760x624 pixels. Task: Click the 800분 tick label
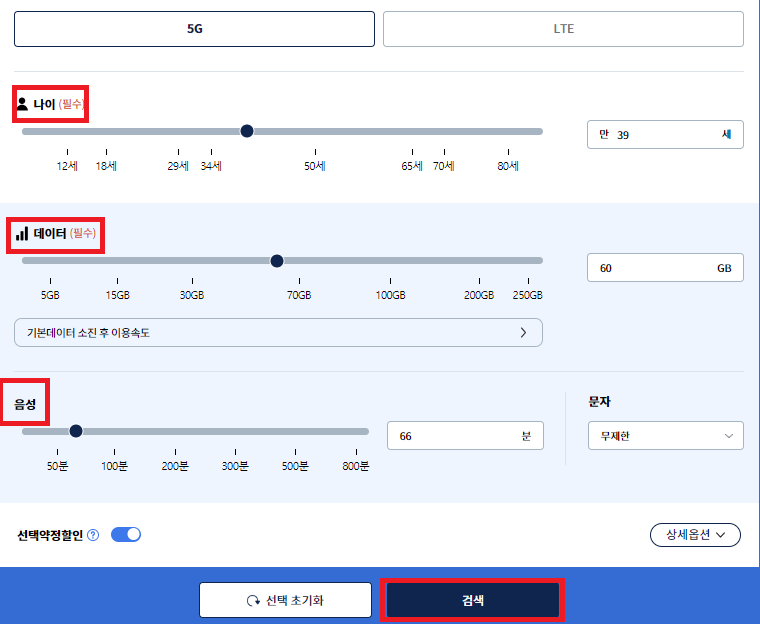[x=356, y=466]
